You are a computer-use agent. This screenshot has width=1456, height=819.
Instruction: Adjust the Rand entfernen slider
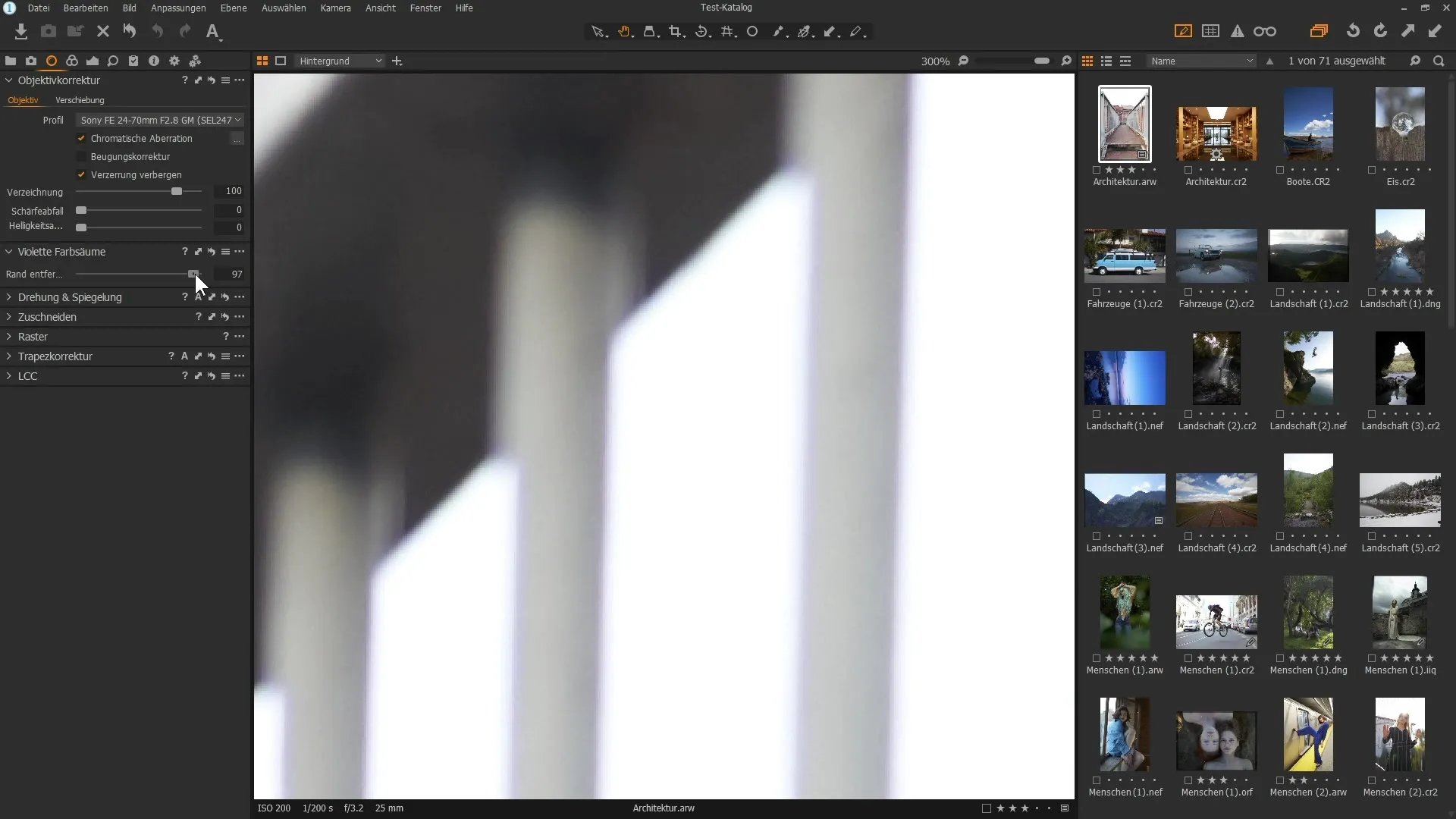[139, 274]
